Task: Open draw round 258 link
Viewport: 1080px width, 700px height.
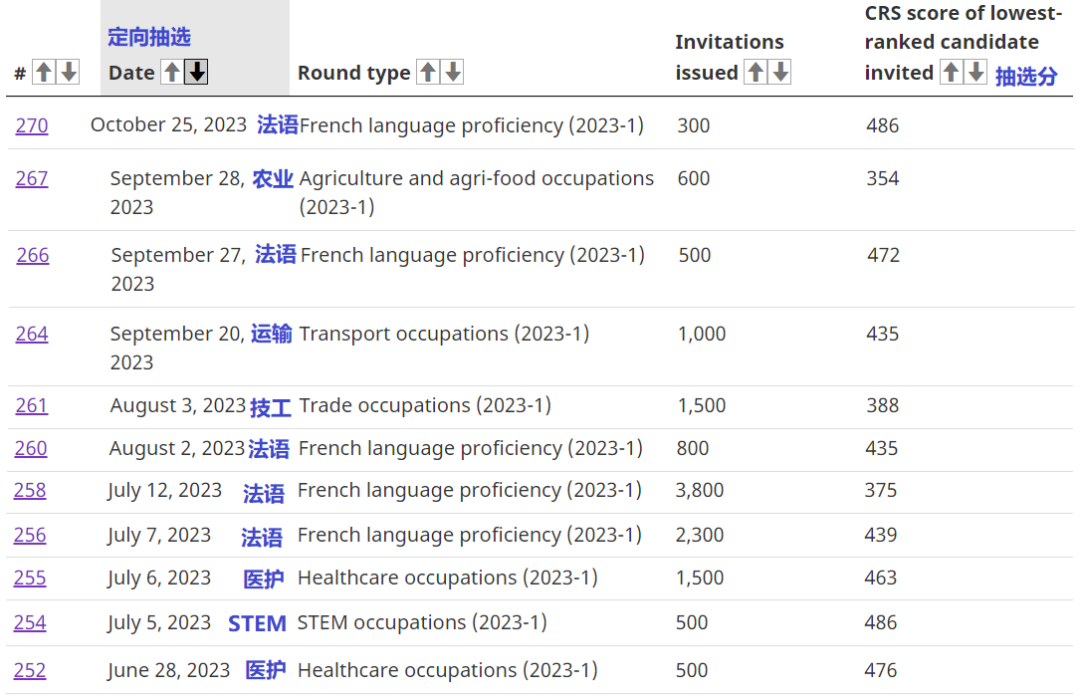Action: (x=30, y=491)
